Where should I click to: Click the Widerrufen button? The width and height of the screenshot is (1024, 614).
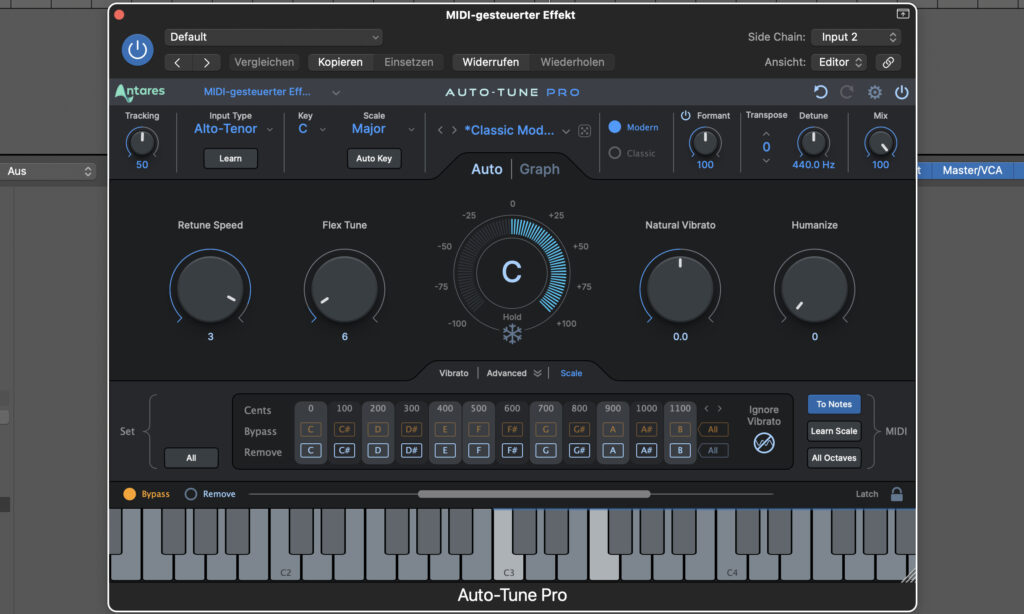tap(490, 62)
